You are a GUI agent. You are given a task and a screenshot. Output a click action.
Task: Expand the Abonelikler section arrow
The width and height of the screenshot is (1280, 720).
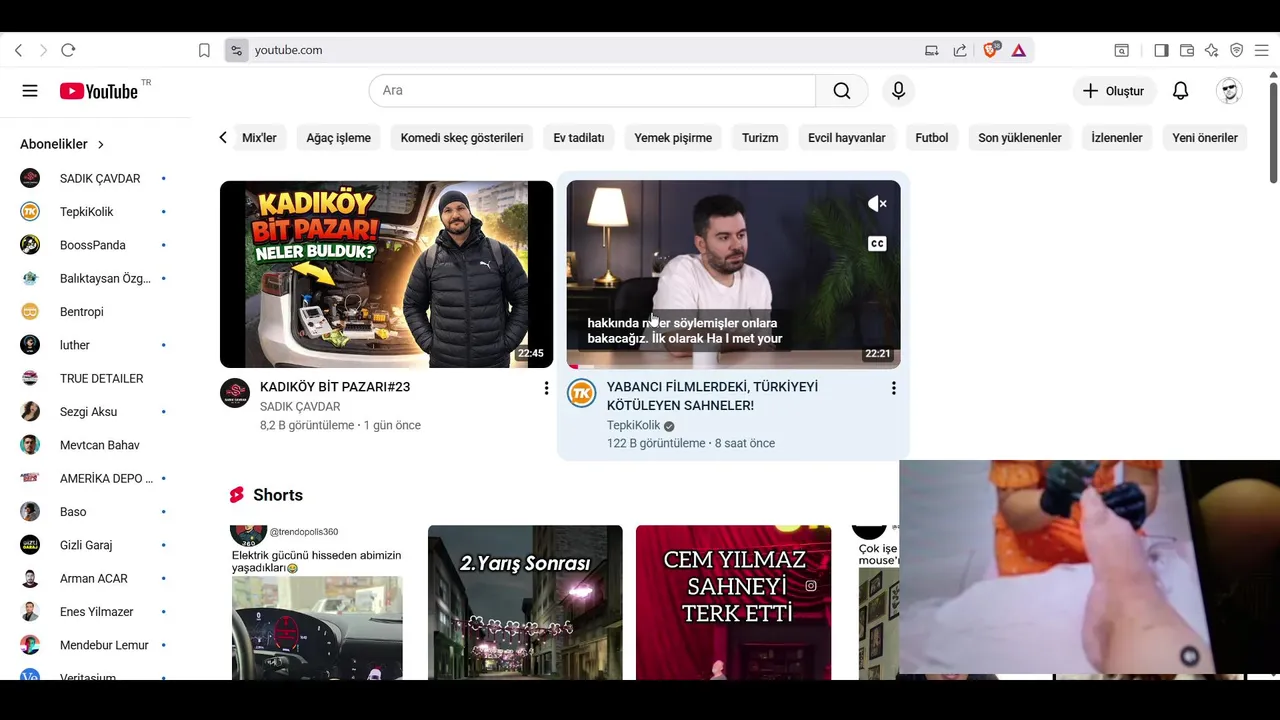point(101,145)
